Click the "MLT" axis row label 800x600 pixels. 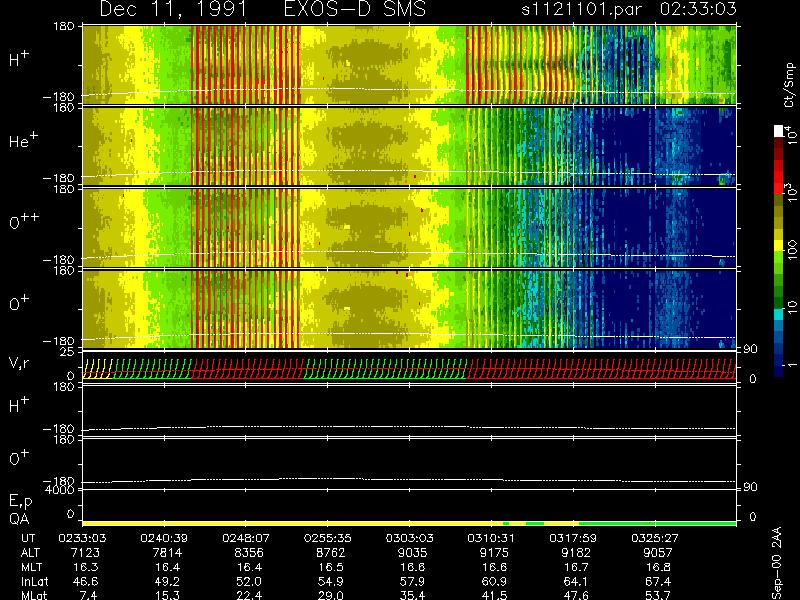tap(31, 567)
